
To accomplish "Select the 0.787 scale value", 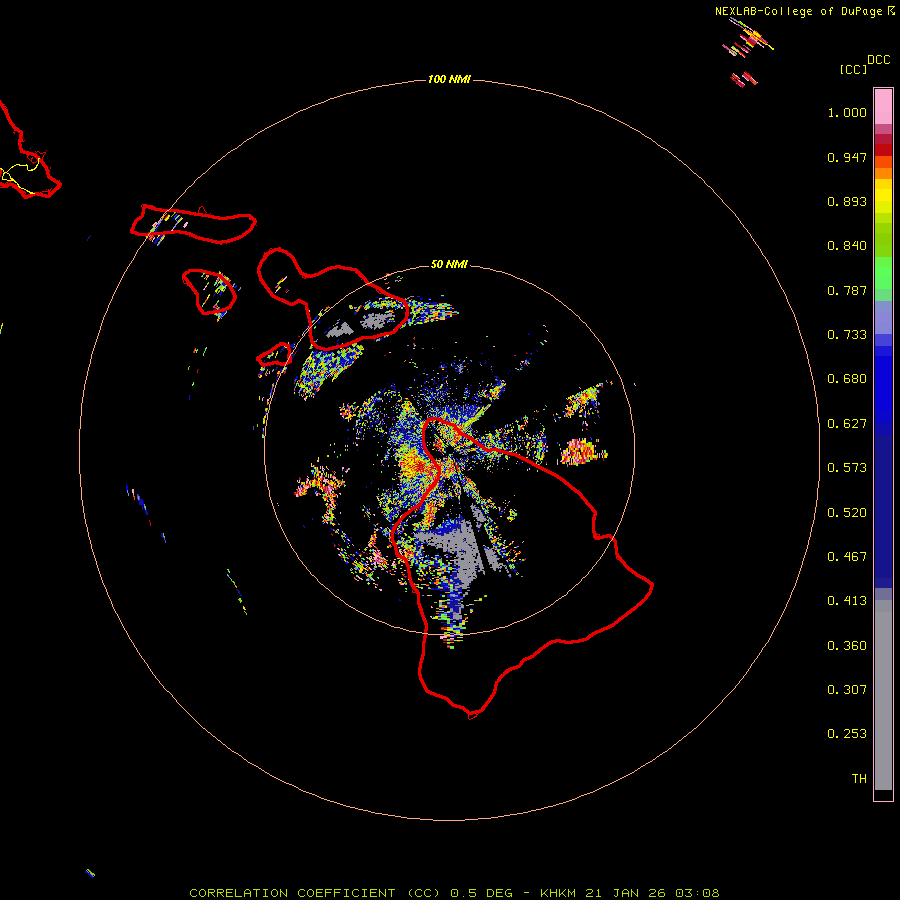I will 847,290.
